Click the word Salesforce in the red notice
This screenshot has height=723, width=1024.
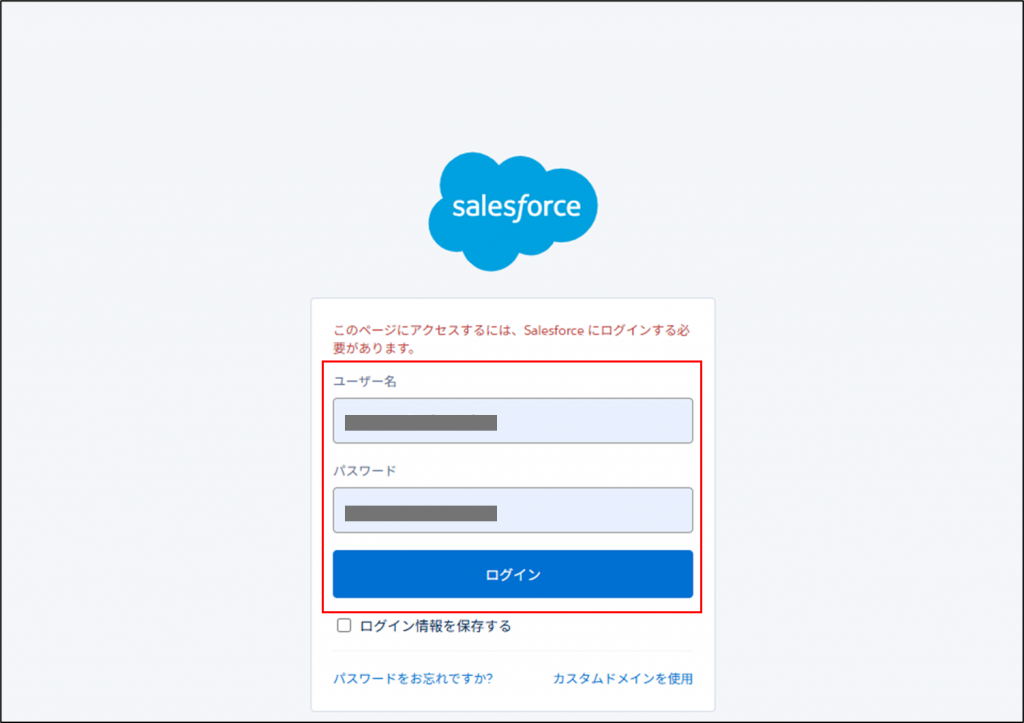pyautogui.click(x=553, y=331)
